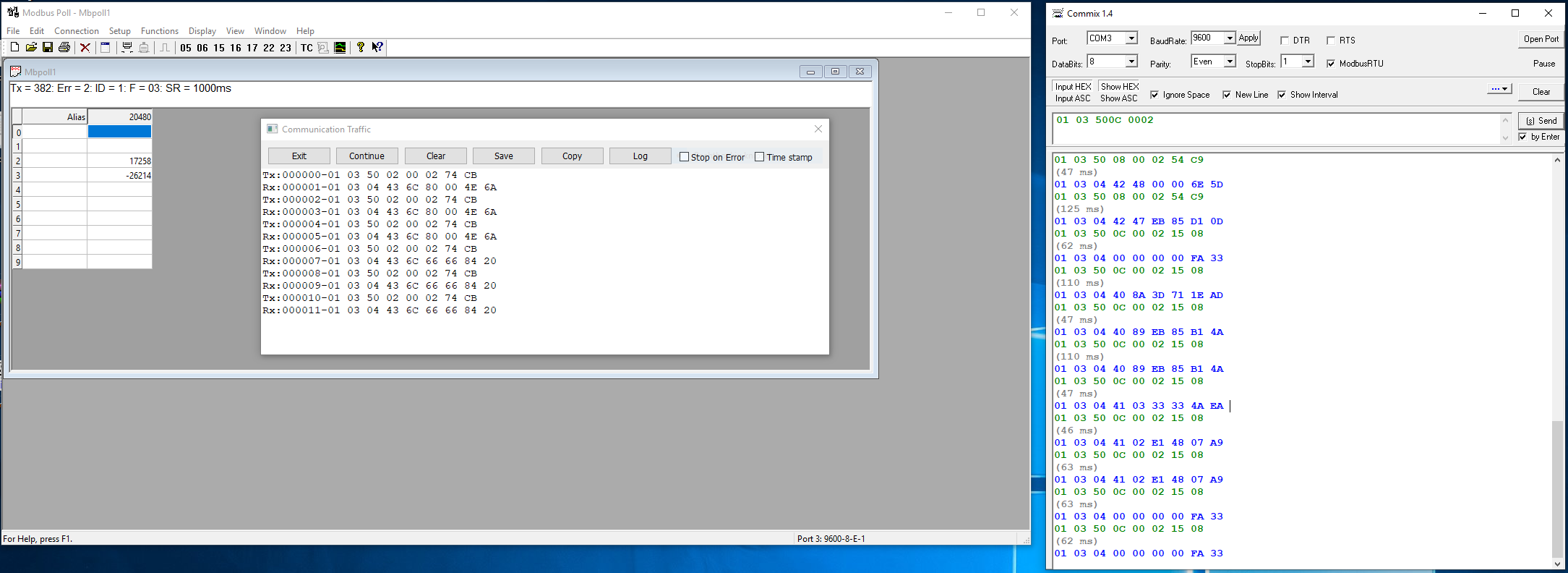Viewport: 1568px width, 573px height.
Task: Click the Copy button in Communication Traffic
Action: point(572,156)
